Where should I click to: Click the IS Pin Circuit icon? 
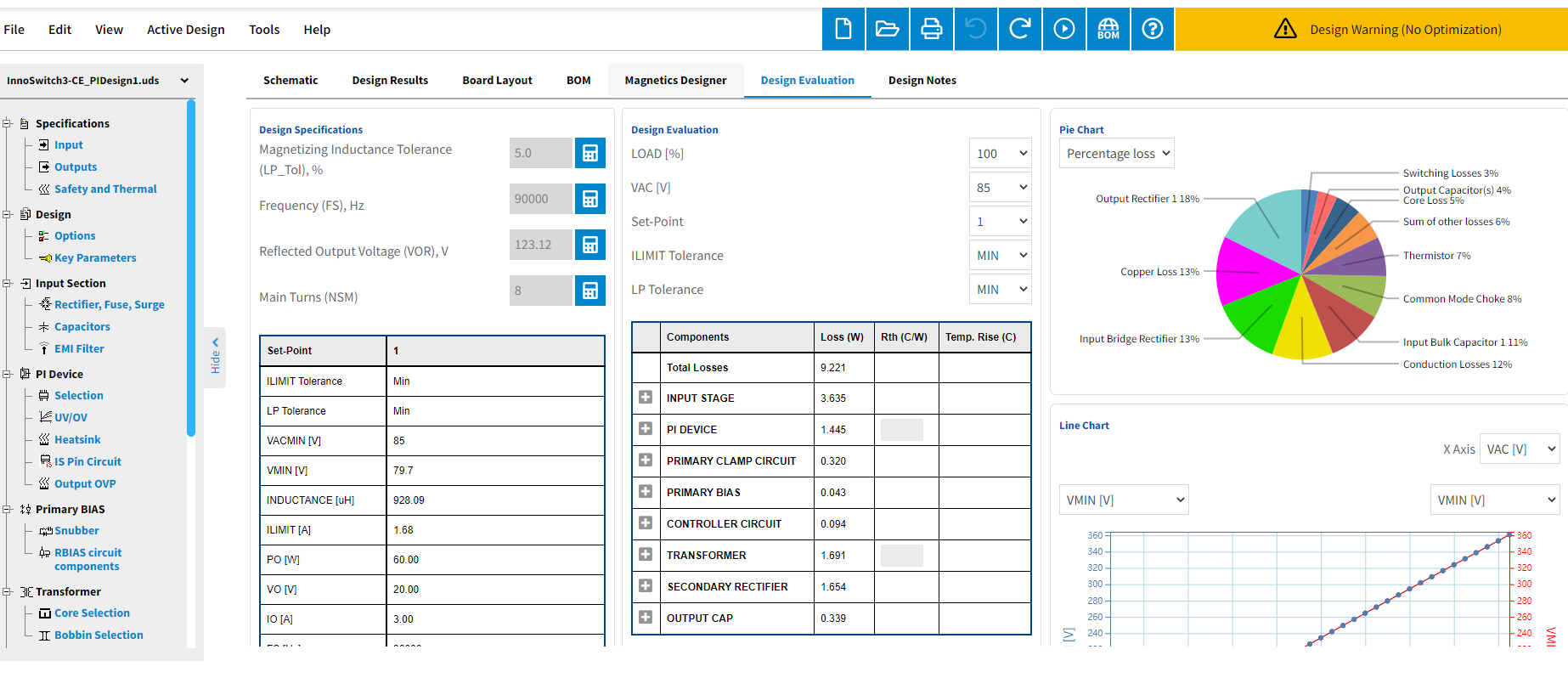(46, 461)
